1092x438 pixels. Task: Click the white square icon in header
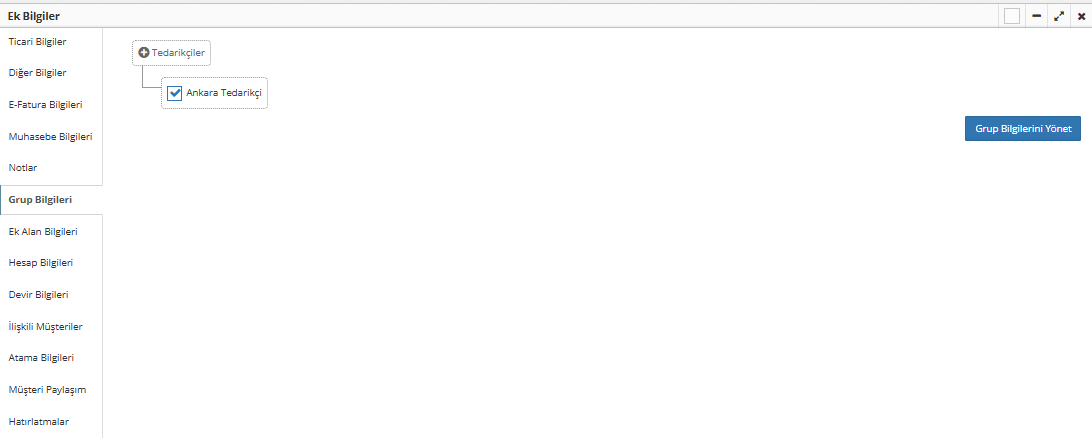(x=1012, y=16)
